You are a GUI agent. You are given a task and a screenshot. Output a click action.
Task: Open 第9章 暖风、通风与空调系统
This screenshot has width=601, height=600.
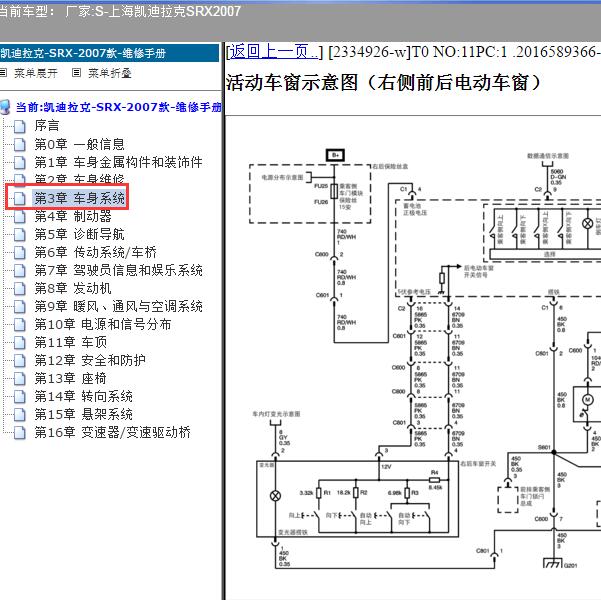point(118,306)
